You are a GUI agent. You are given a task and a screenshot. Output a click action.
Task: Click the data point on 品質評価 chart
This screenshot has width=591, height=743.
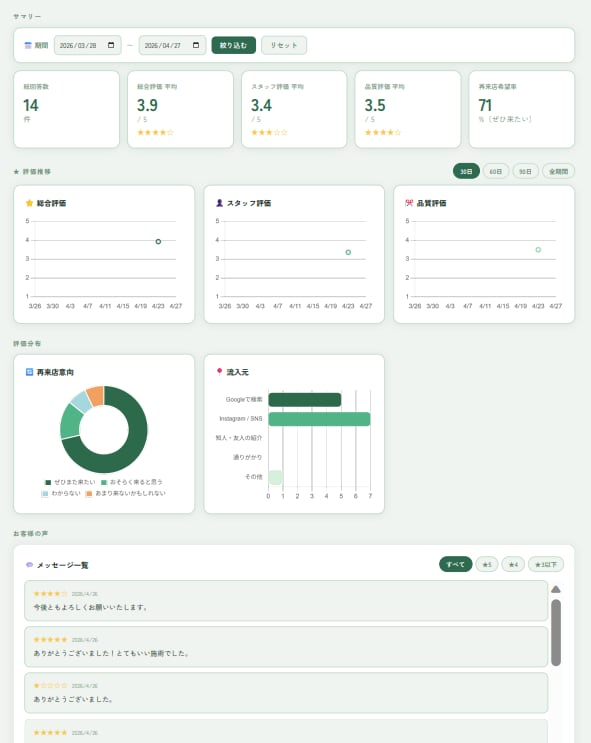538,249
